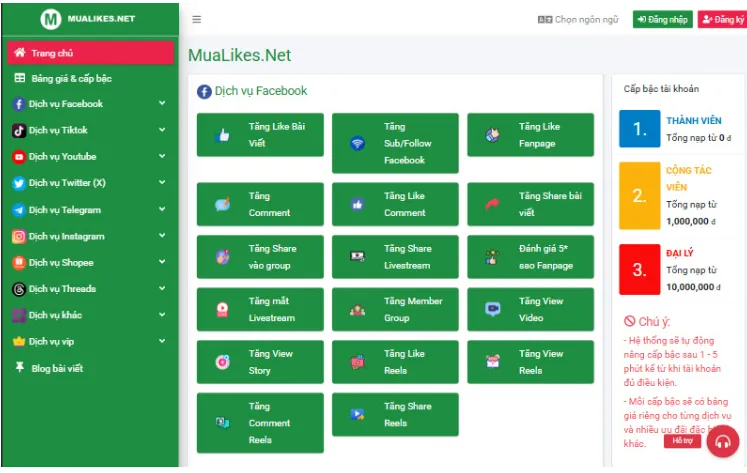This screenshot has width=747, height=473.
Task: Open the hamburger menu toggle
Action: click(196, 20)
